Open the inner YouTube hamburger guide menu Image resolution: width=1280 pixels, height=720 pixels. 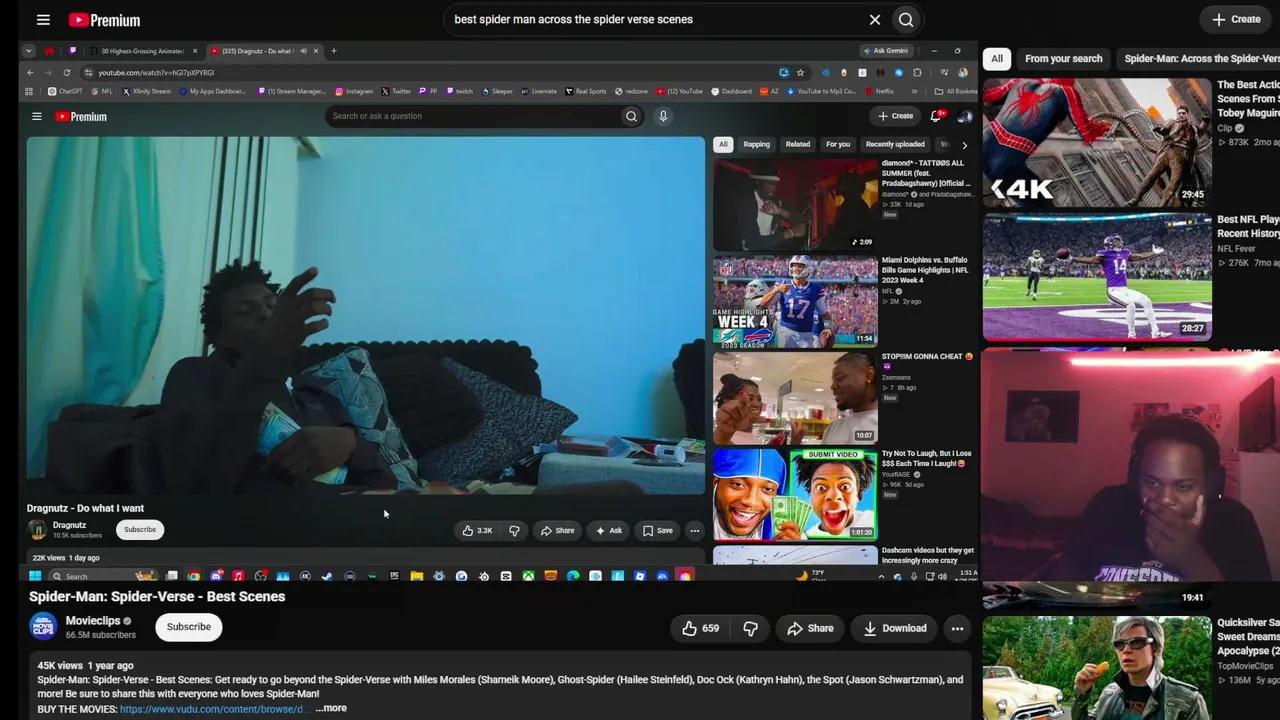coord(37,116)
